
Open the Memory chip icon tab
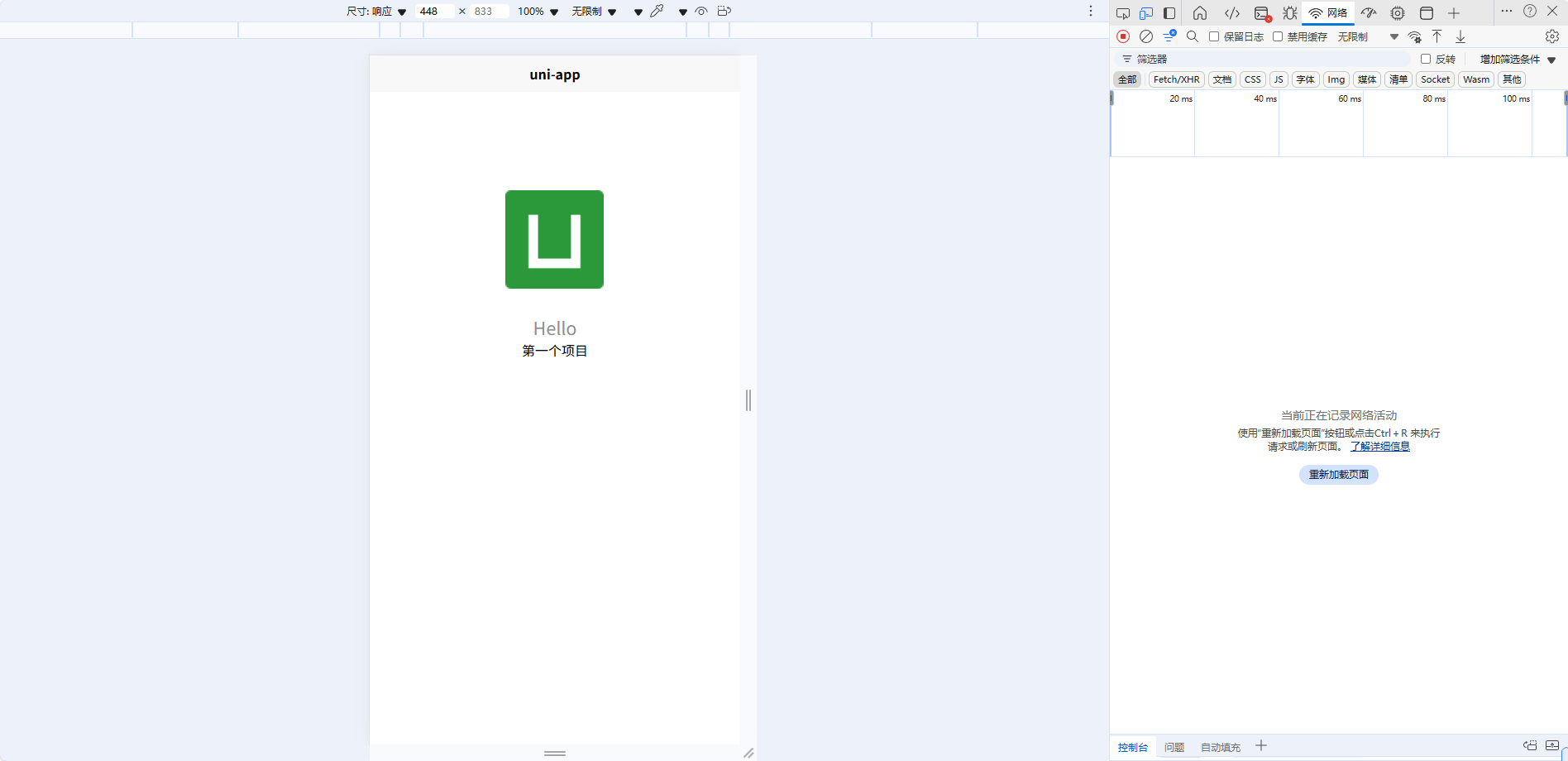1398,13
